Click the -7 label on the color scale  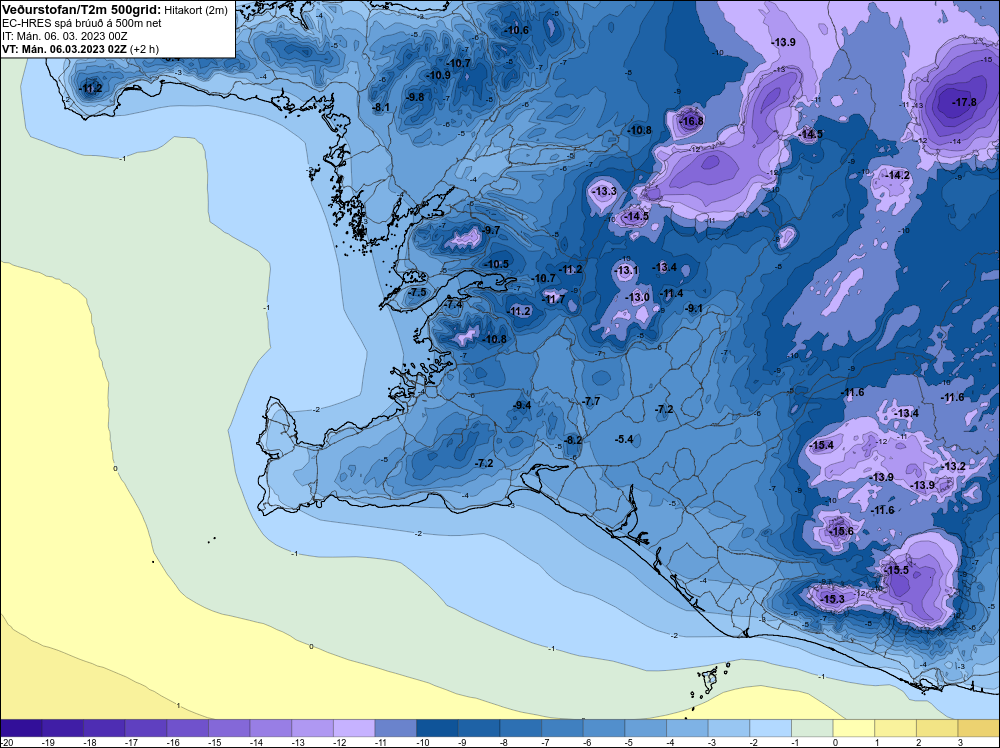[x=545, y=742]
